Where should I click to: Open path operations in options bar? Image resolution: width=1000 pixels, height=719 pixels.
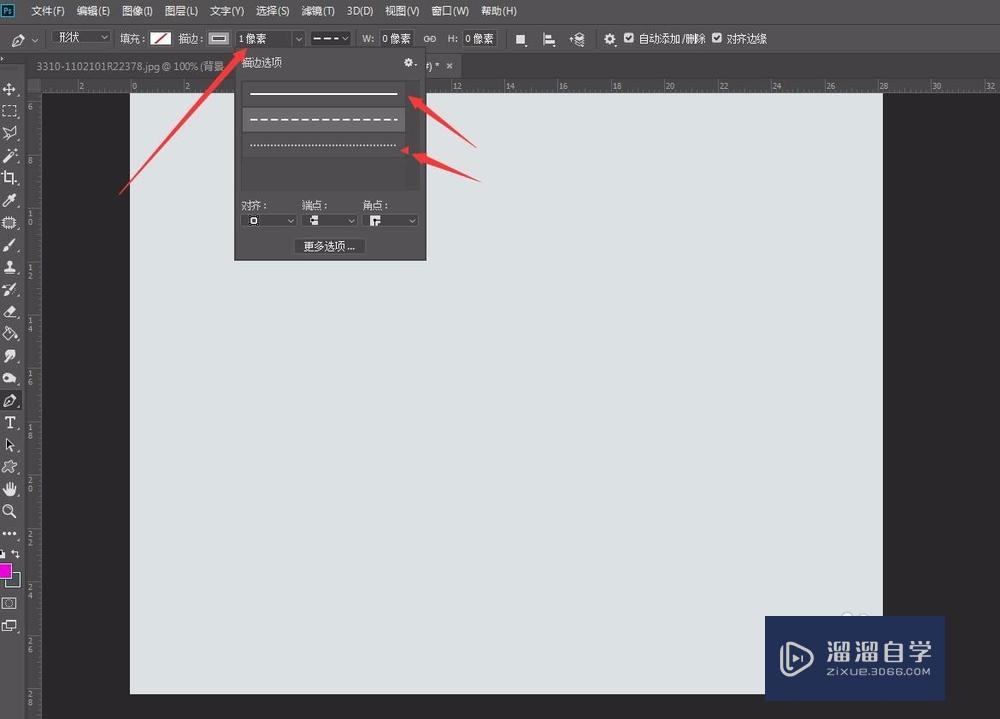521,40
